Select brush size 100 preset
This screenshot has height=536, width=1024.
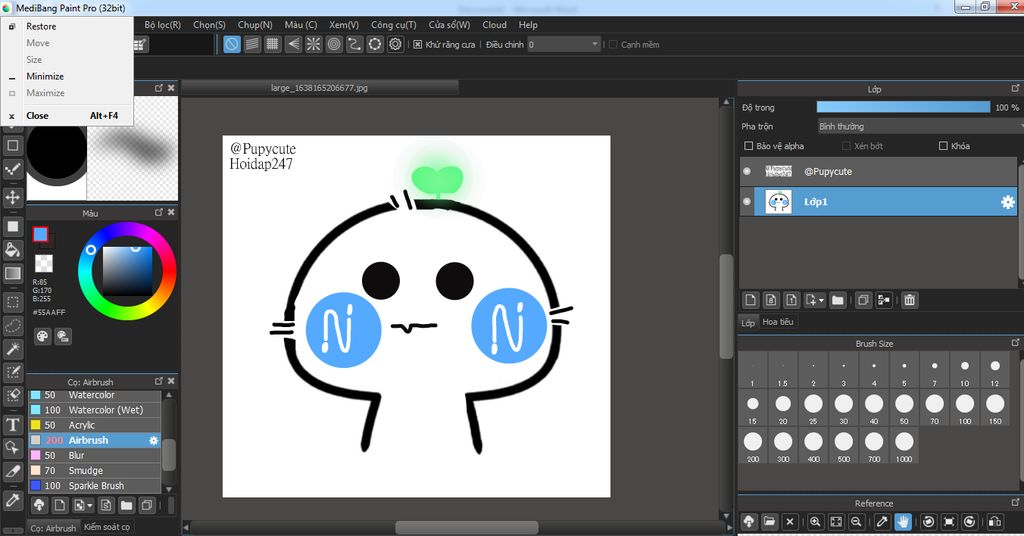[x=965, y=409]
